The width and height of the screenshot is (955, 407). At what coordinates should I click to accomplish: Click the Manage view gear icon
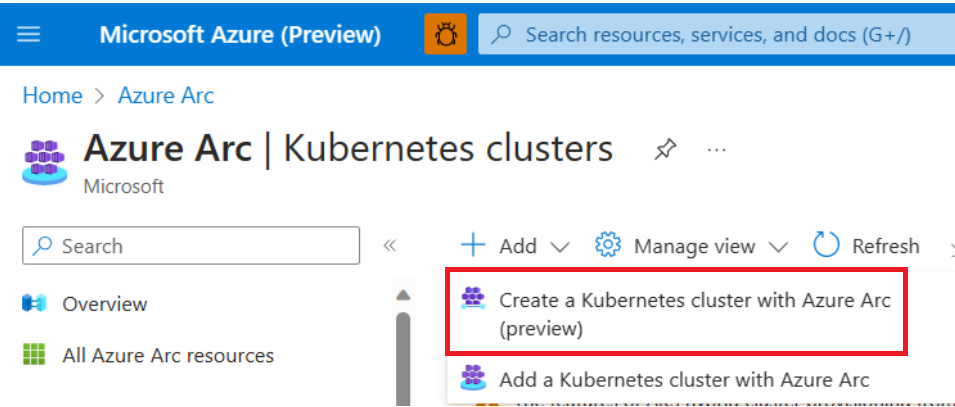click(608, 245)
